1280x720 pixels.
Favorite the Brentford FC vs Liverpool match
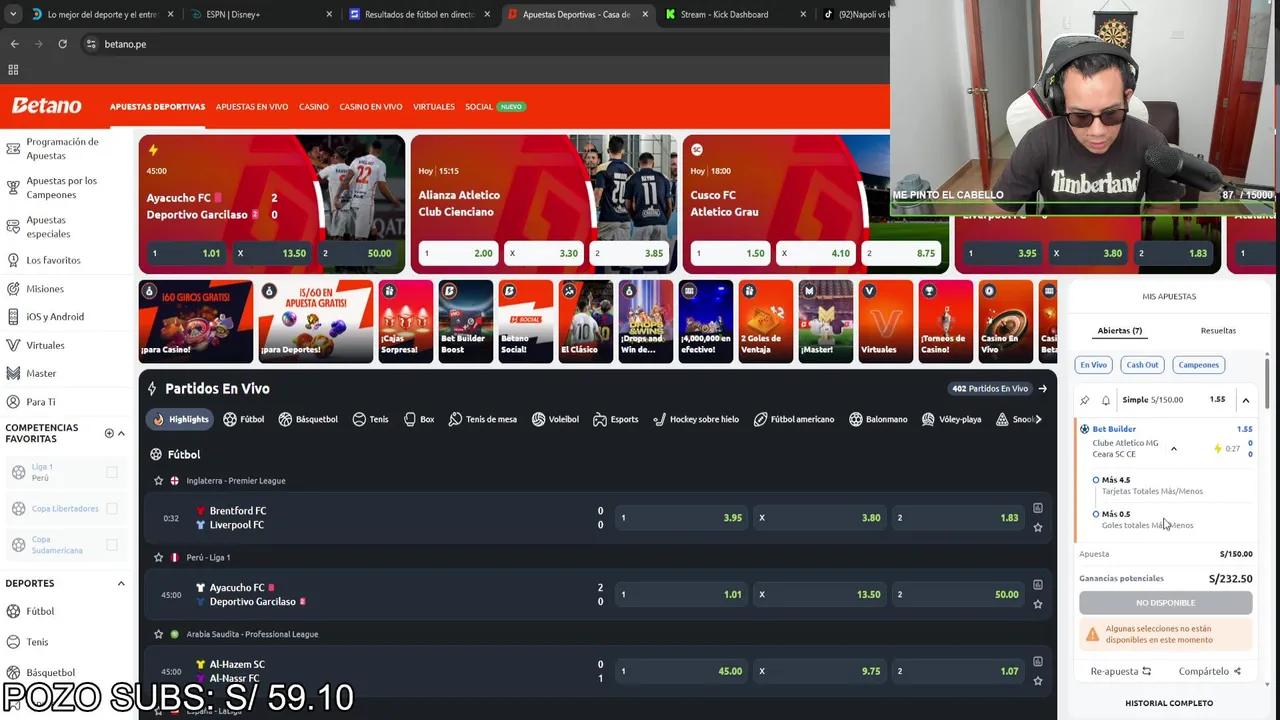(x=1038, y=527)
